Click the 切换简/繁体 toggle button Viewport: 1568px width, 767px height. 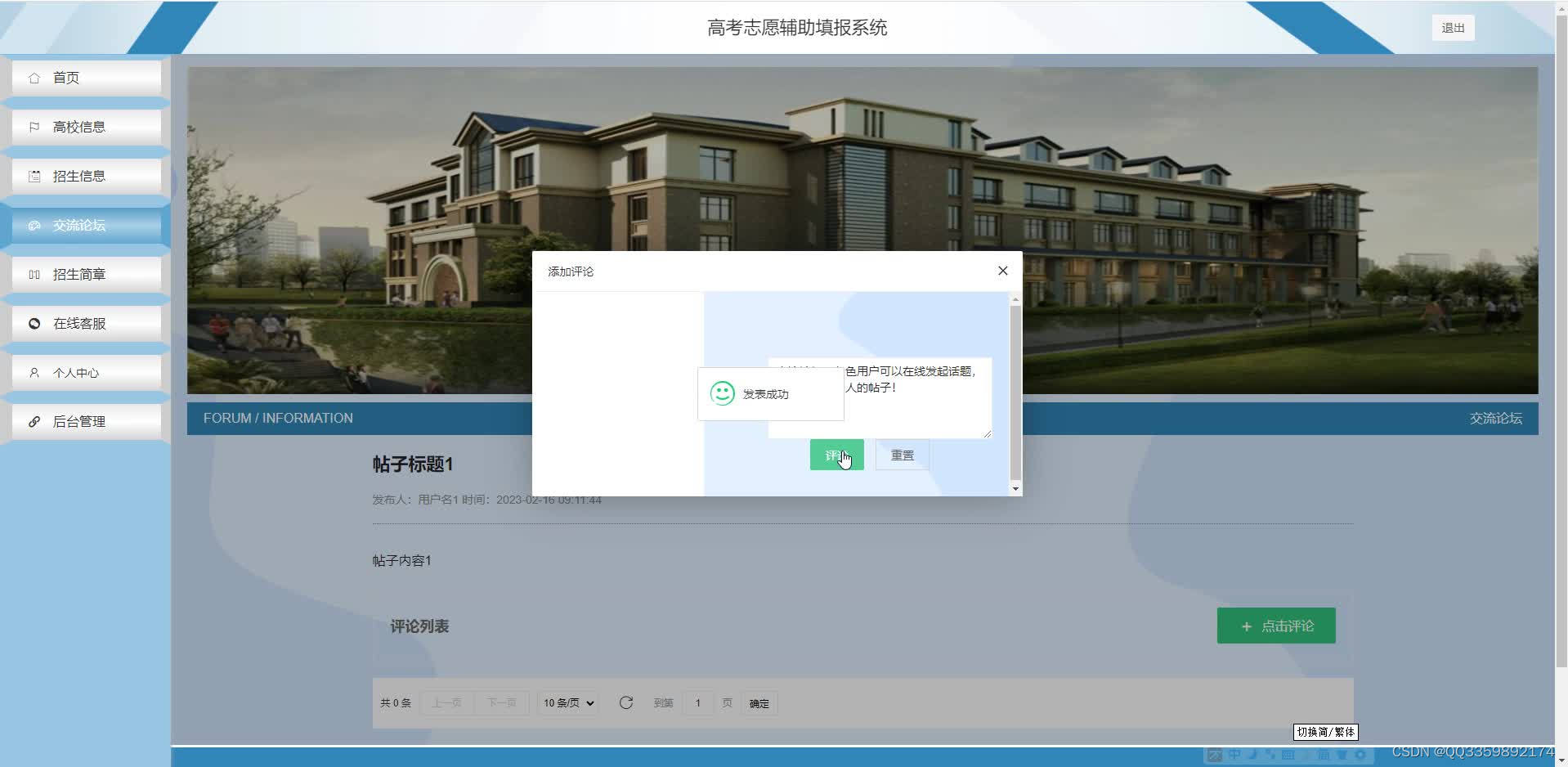(x=1326, y=732)
